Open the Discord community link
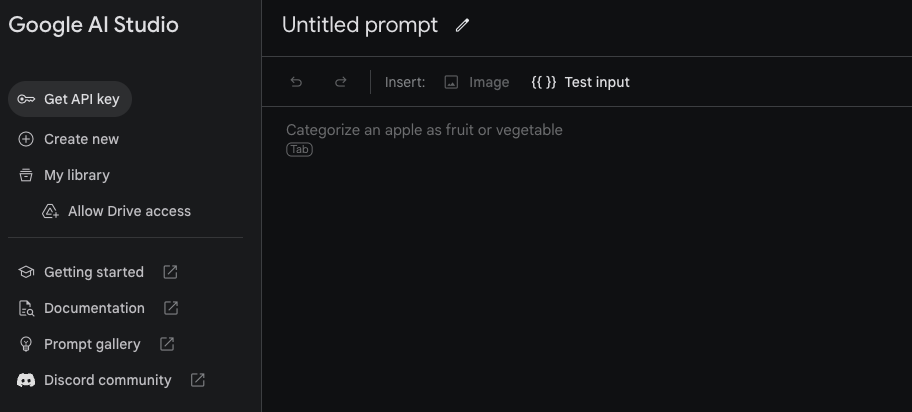The image size is (912, 412). coord(107,380)
